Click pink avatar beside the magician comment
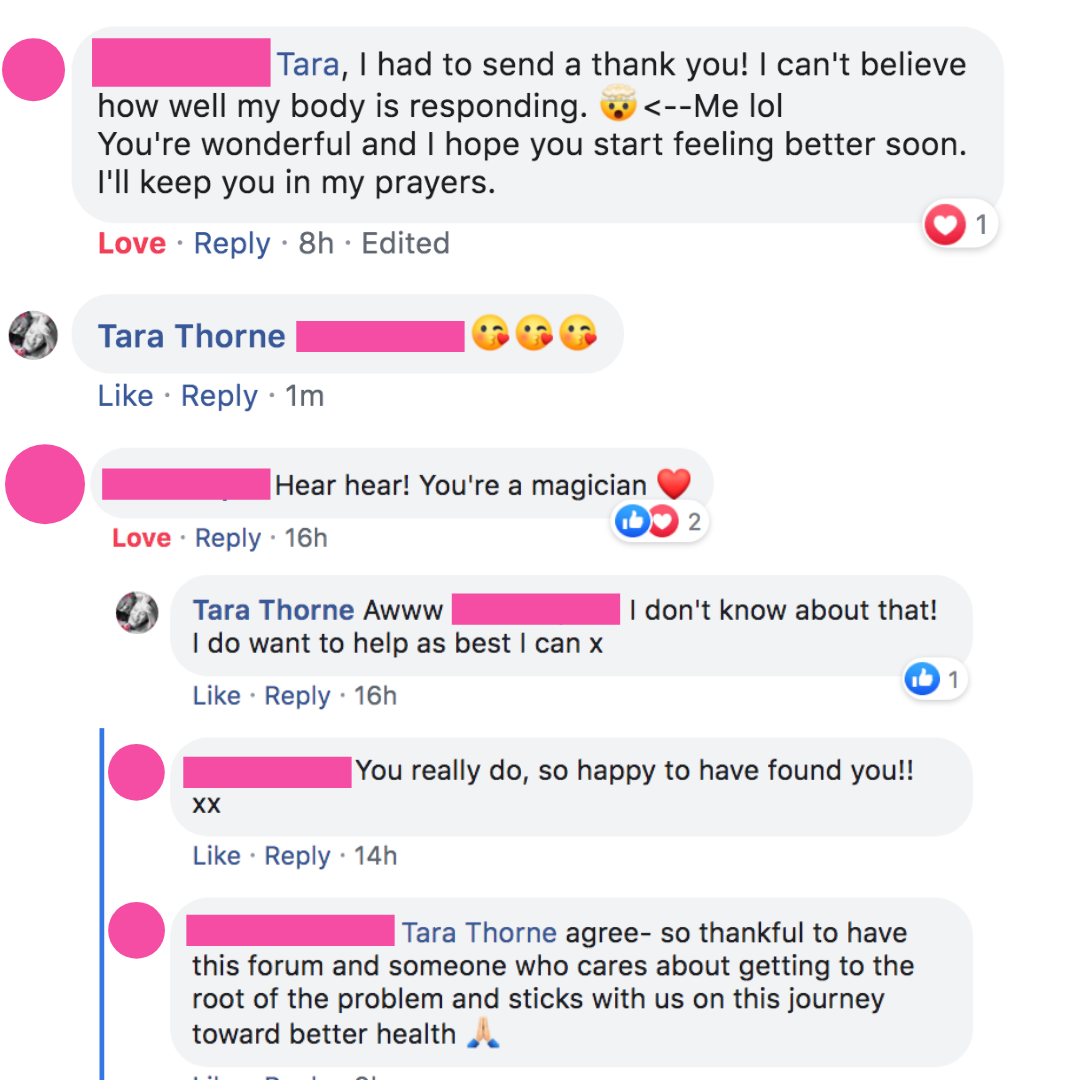The width and height of the screenshot is (1080, 1080). click(45, 484)
